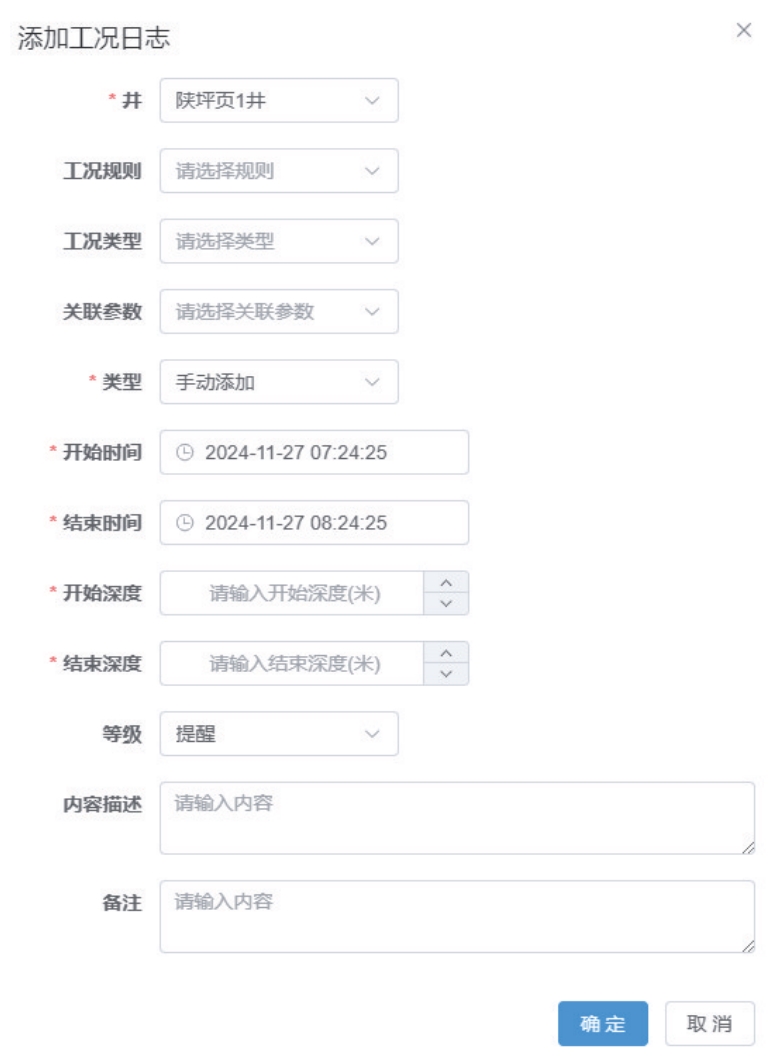
Task: Open the 井 dropdown showing 陕坪页1井
Action: [279, 100]
